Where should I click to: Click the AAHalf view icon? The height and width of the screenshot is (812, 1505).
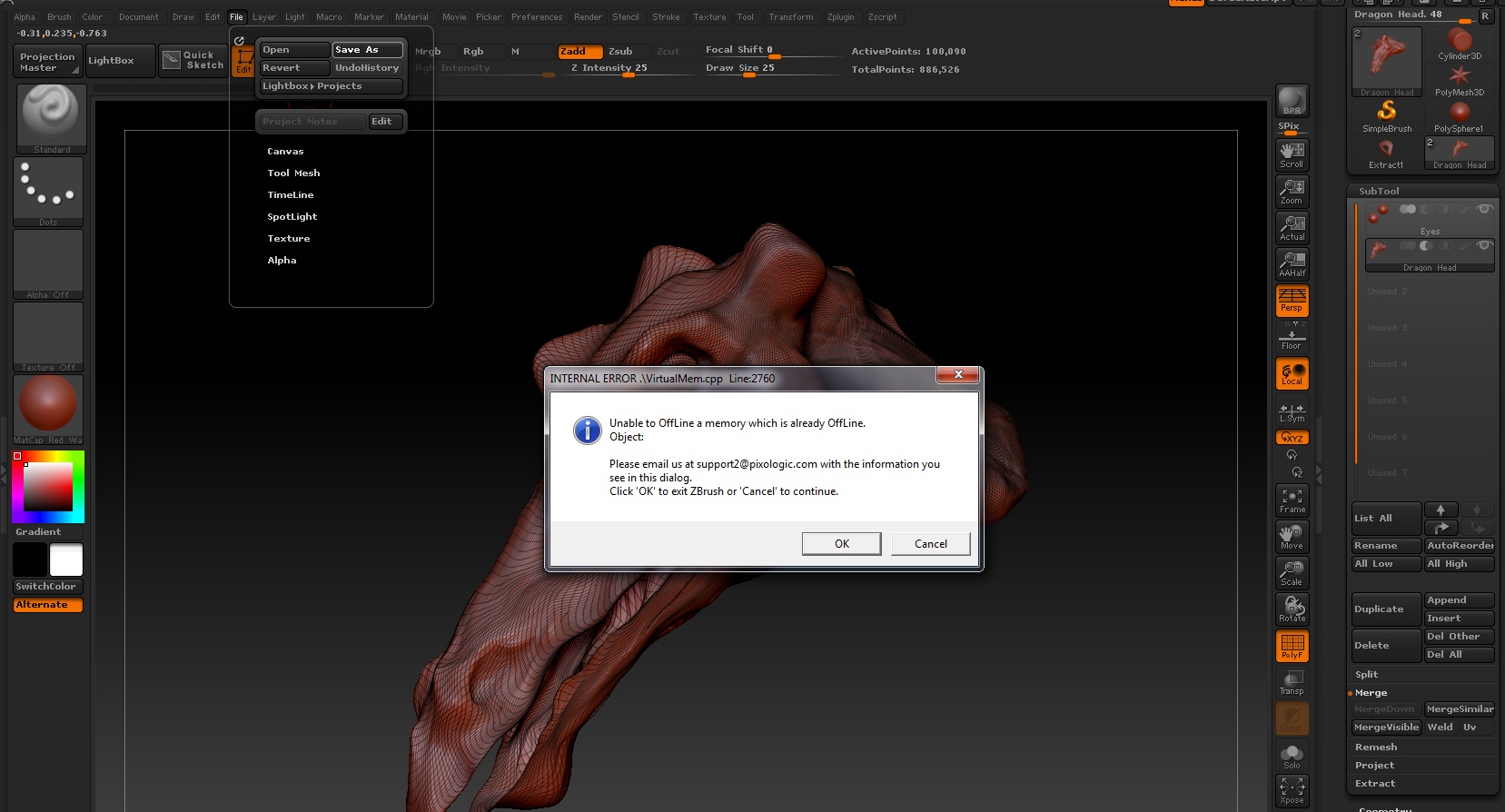click(1292, 263)
